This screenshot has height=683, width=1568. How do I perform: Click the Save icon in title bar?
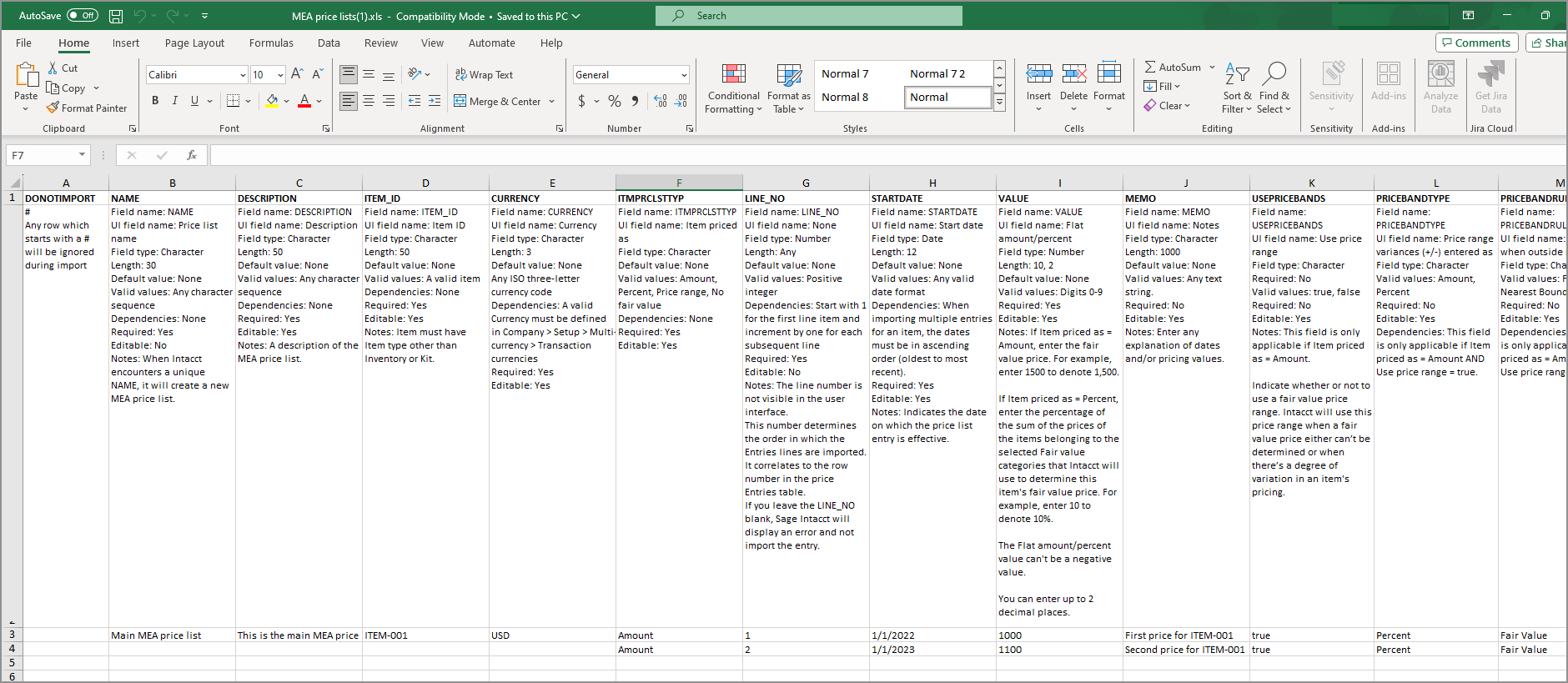tap(116, 16)
